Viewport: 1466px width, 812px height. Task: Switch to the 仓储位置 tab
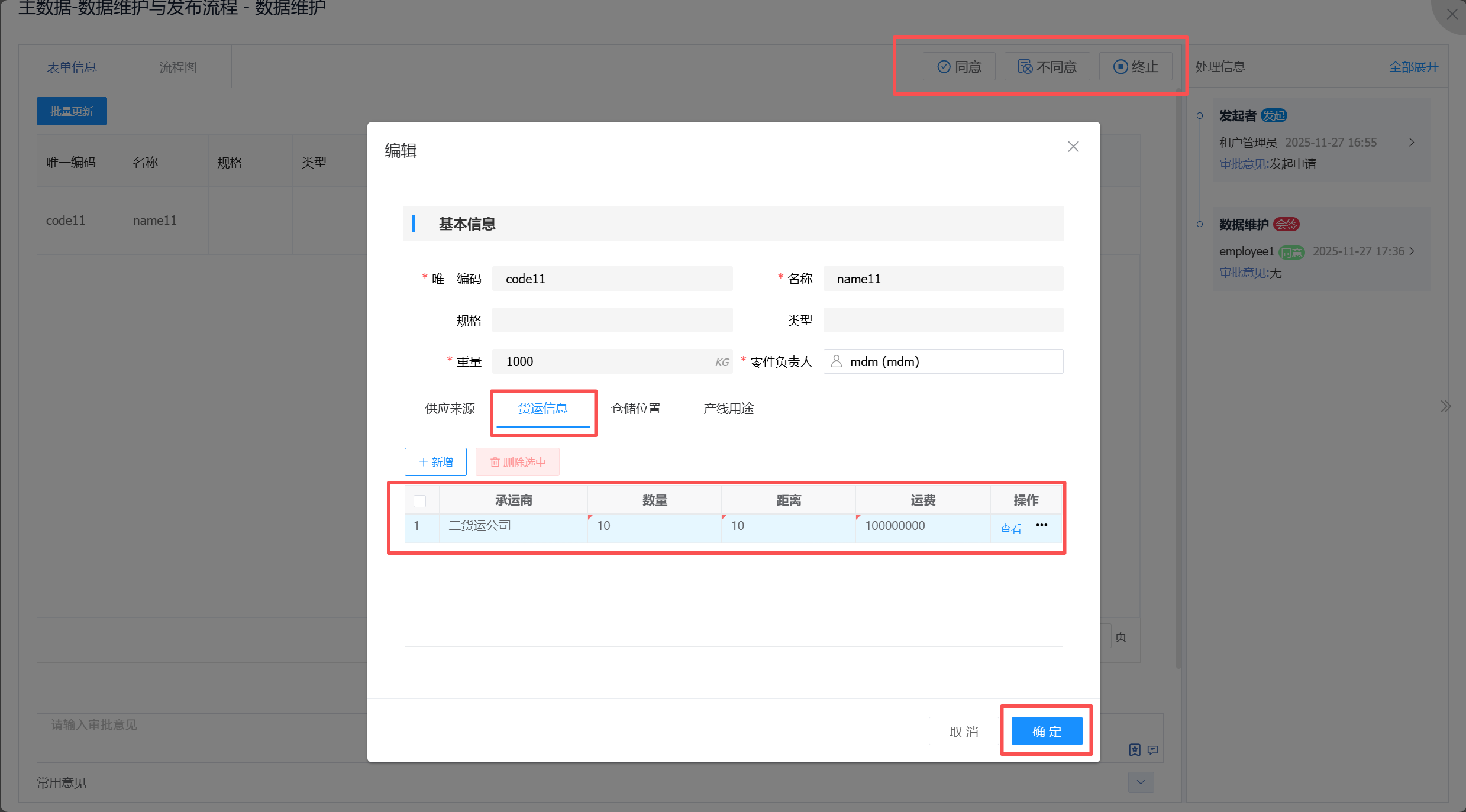point(635,409)
